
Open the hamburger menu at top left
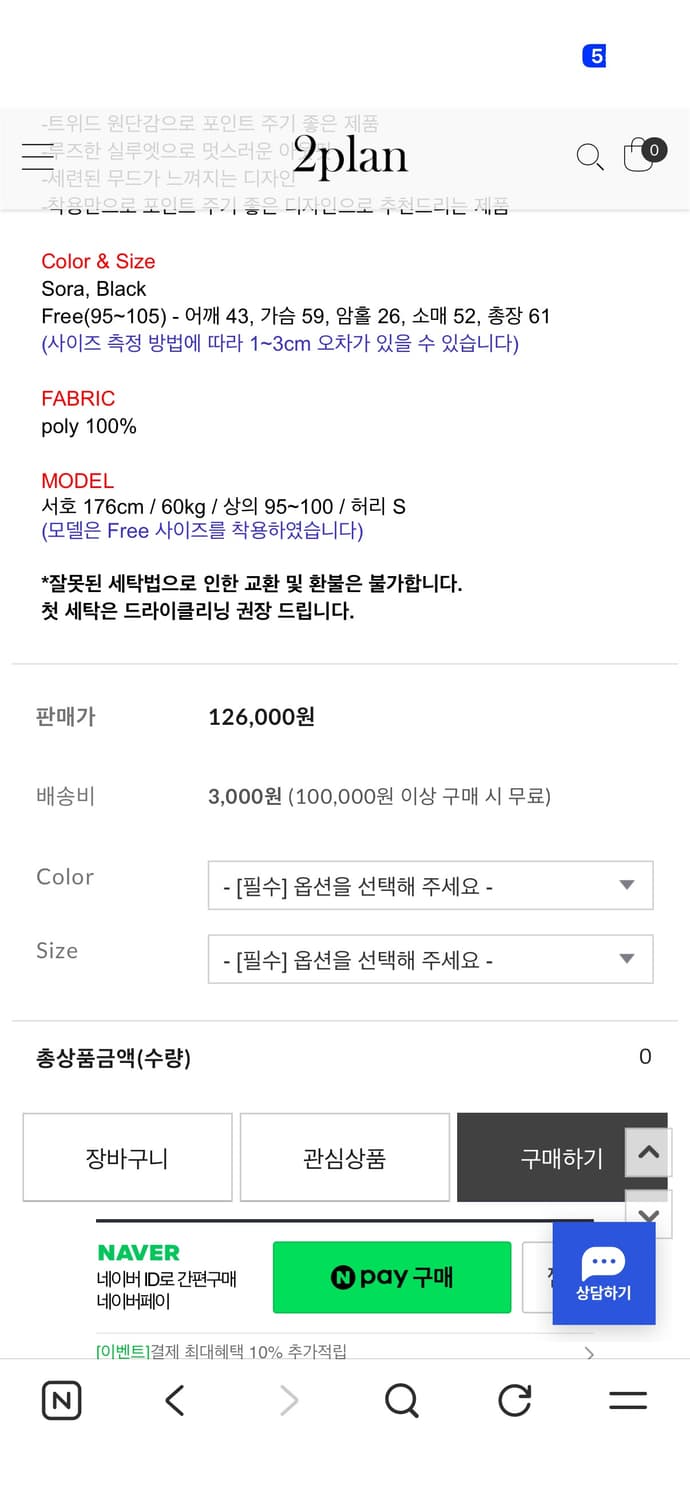(36, 155)
